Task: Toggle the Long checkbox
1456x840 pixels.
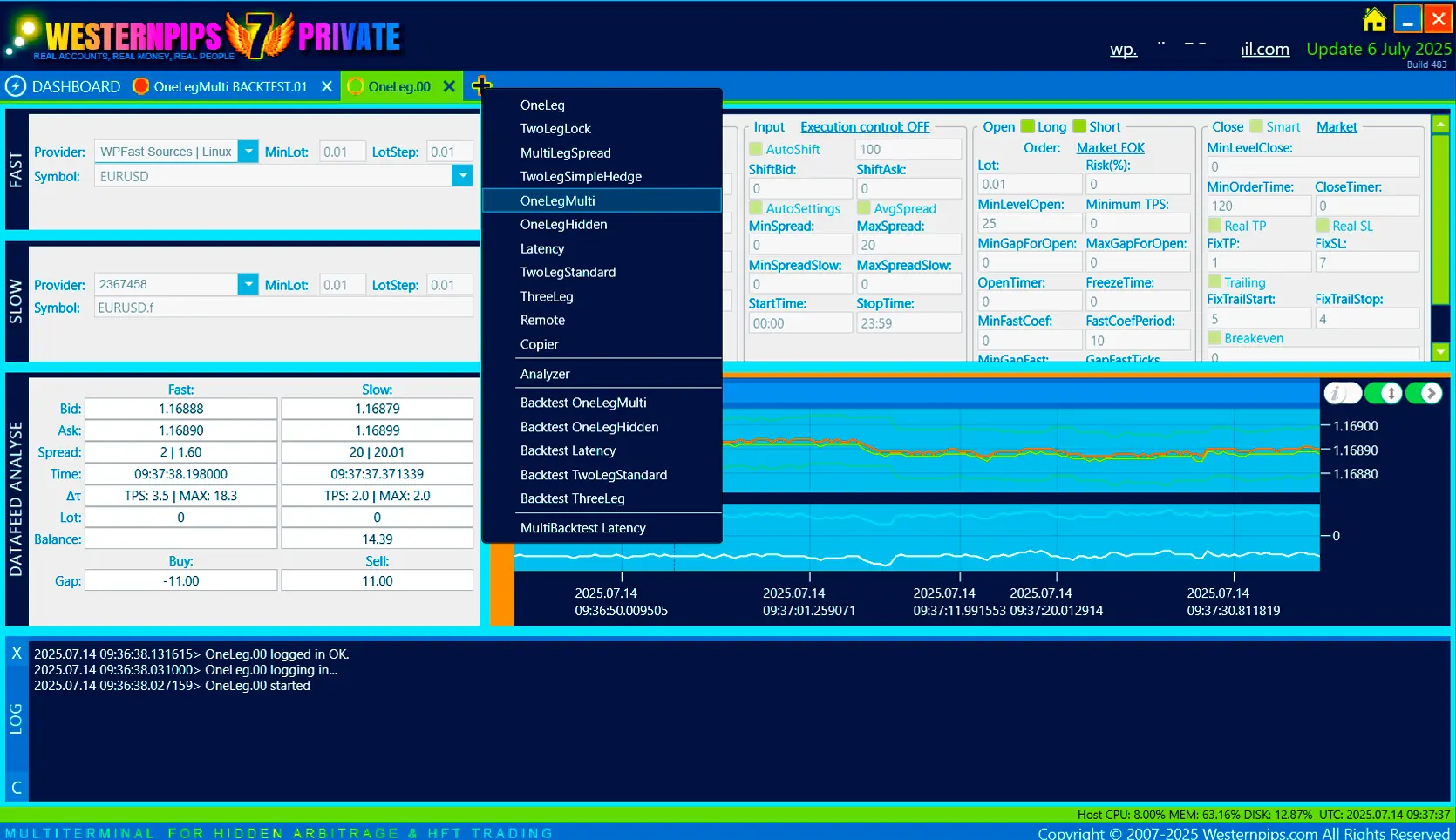Action: (1028, 126)
